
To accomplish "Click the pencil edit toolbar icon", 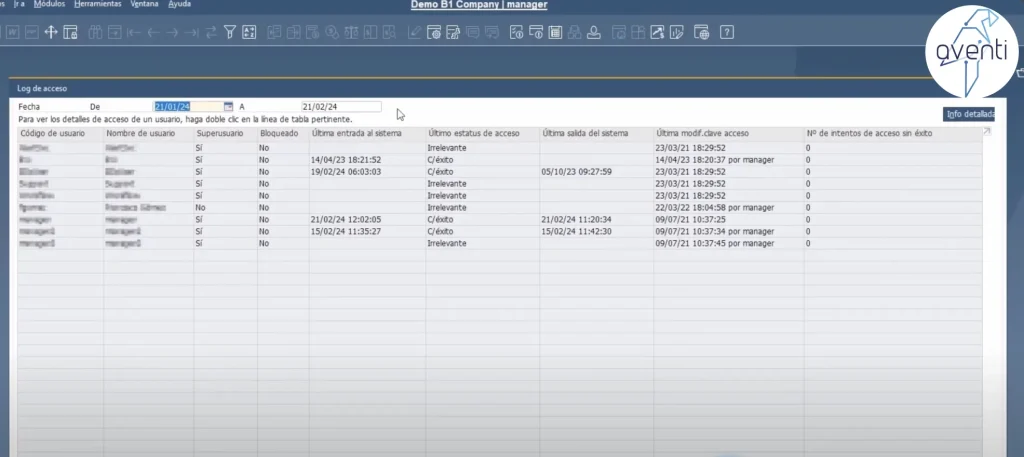I will [x=415, y=32].
